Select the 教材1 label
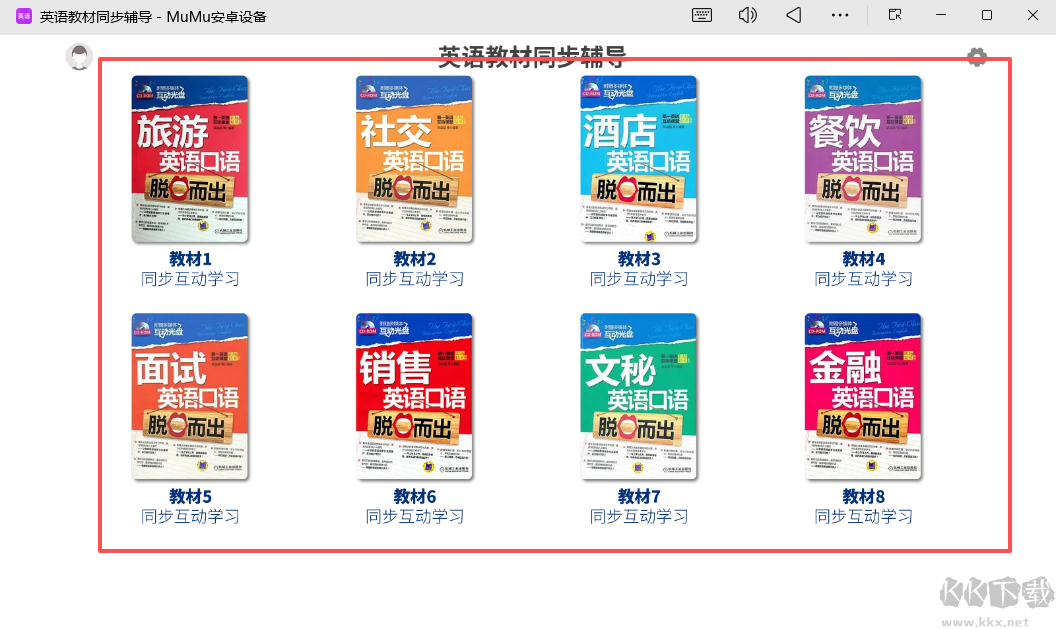Screen dimensions: 1056x629 click(x=190, y=259)
